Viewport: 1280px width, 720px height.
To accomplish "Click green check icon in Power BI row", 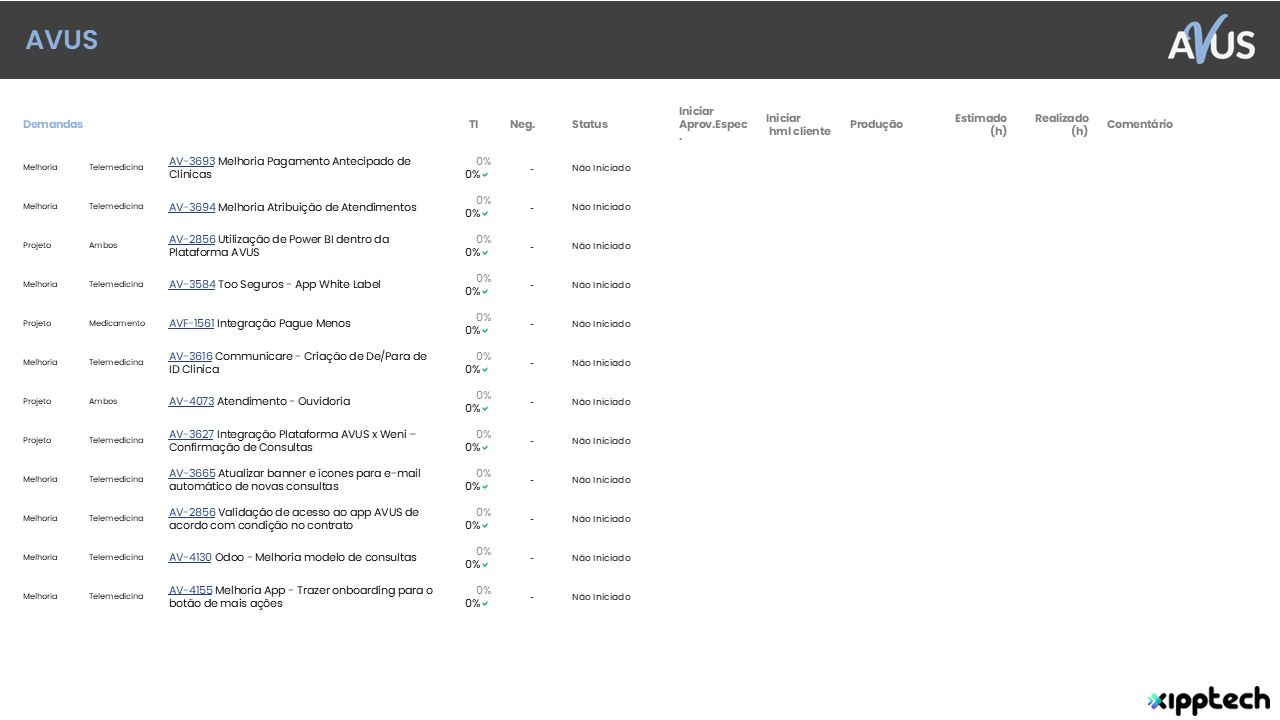I will (x=485, y=253).
